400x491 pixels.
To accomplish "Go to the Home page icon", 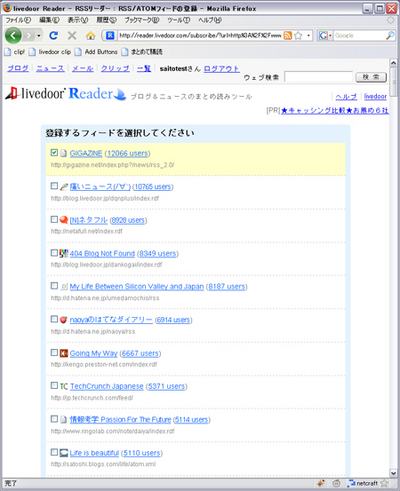I will pyautogui.click(x=90, y=35).
